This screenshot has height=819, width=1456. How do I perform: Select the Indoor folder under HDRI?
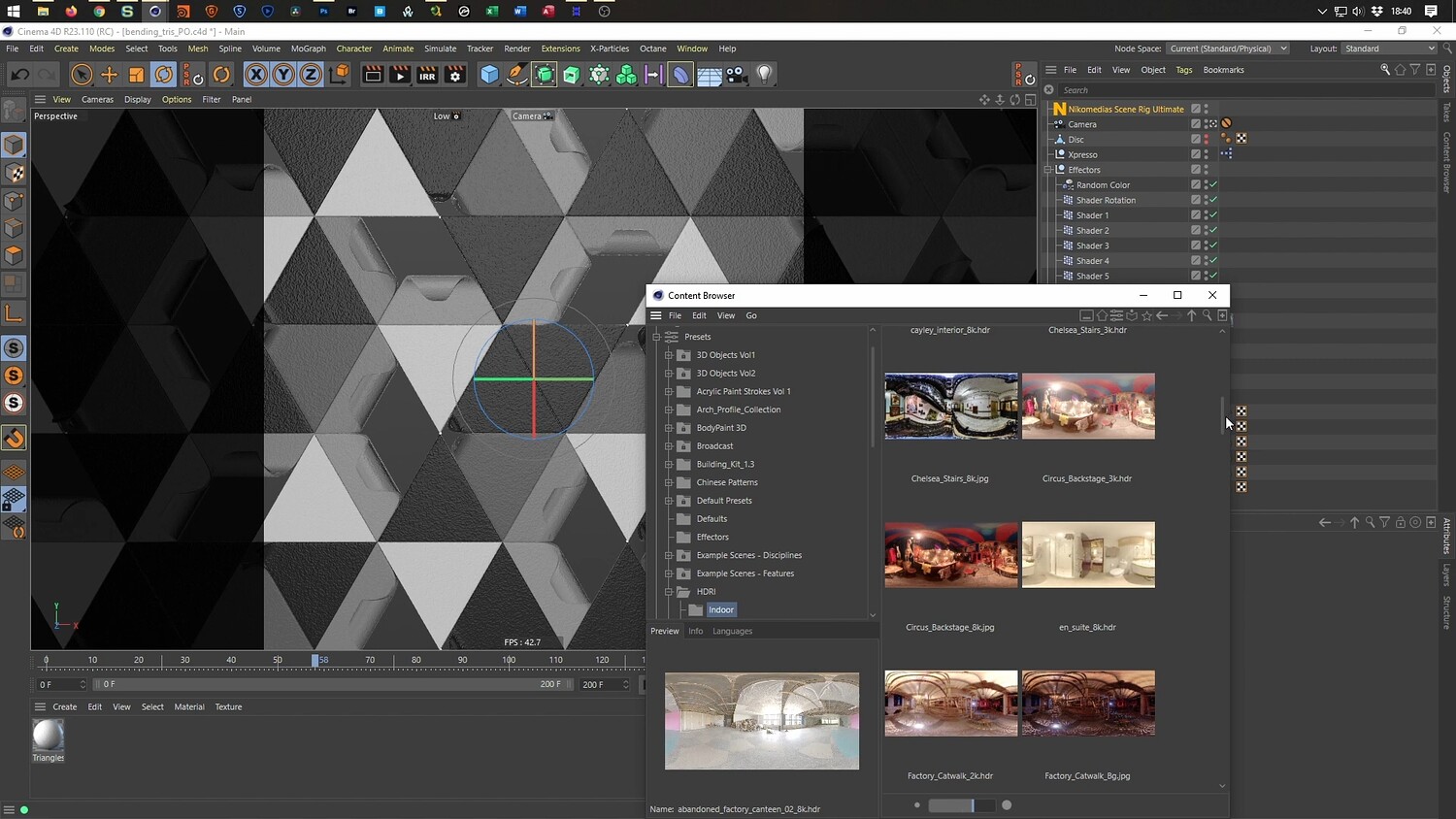click(721, 609)
